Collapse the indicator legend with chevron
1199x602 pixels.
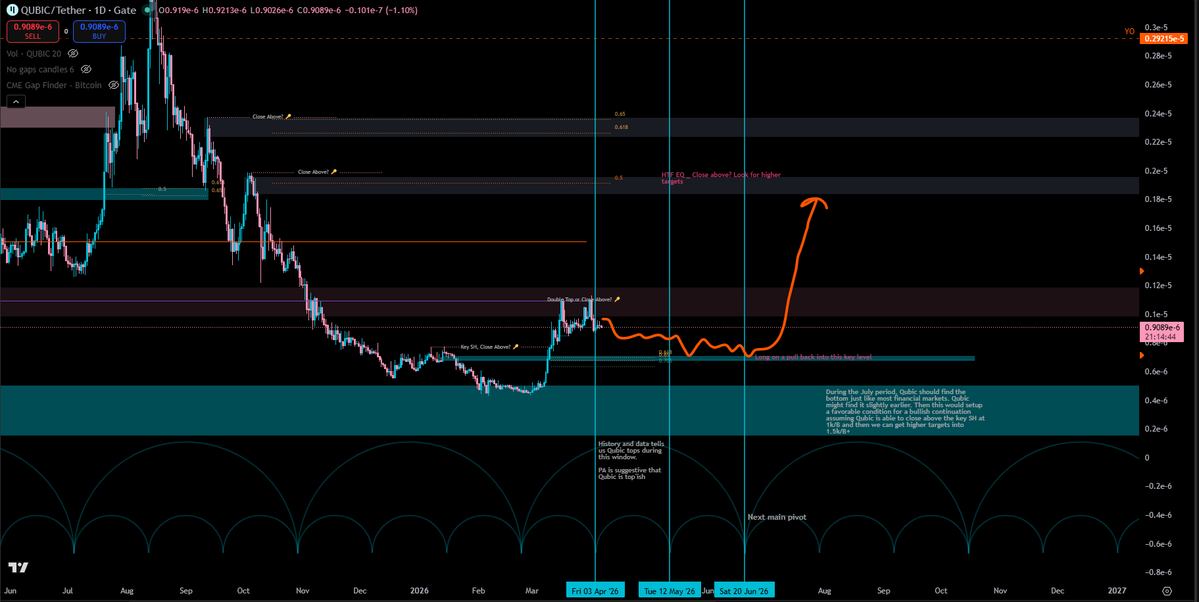[15, 102]
